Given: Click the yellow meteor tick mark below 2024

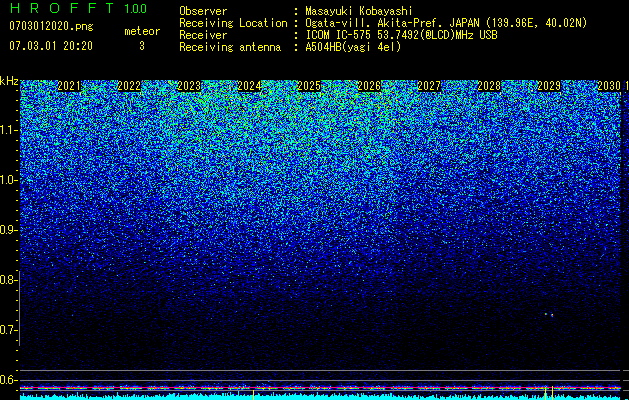Looking at the screenshot, I should [x=254, y=394].
